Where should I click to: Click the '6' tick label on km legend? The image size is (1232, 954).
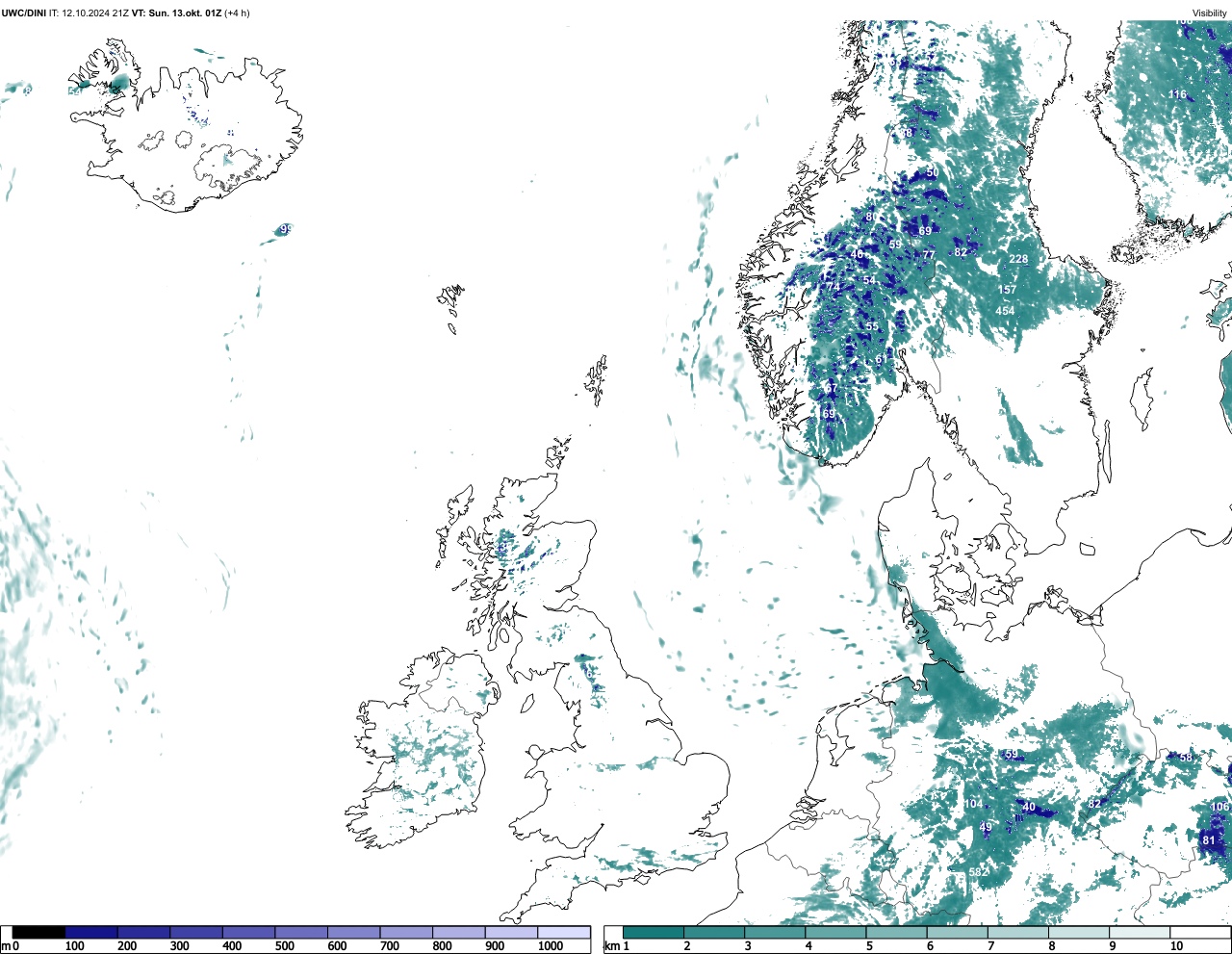coord(930,946)
